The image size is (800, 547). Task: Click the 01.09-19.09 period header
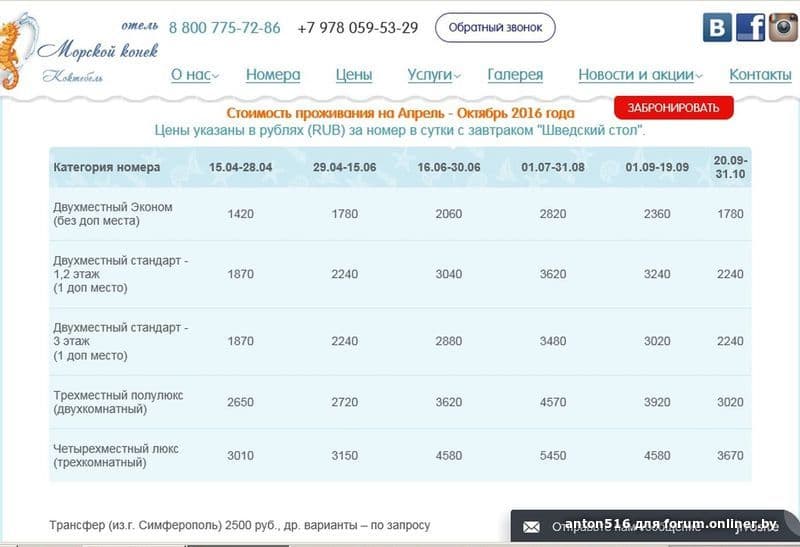657,167
